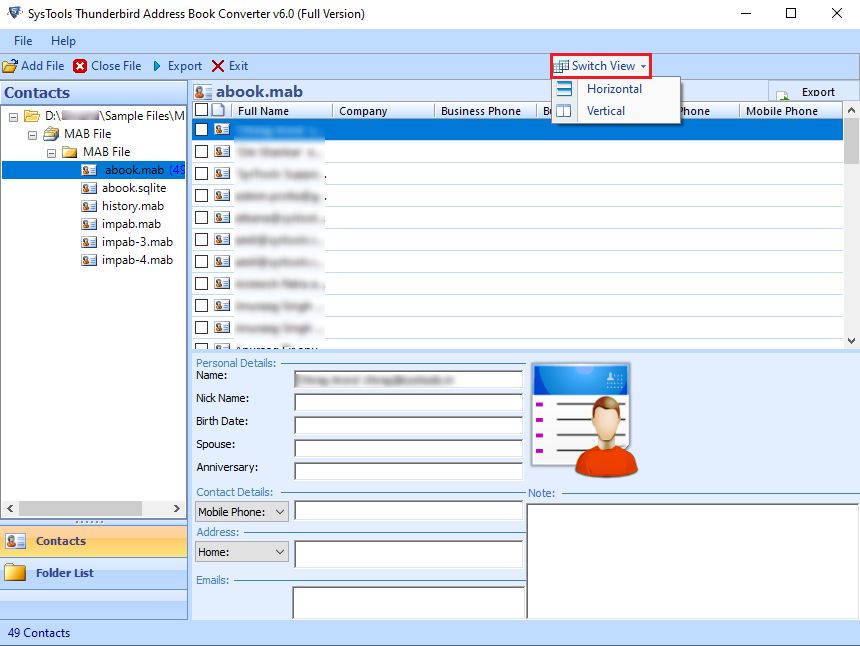
Task: Open the Home address type dropdown
Action: [280, 552]
